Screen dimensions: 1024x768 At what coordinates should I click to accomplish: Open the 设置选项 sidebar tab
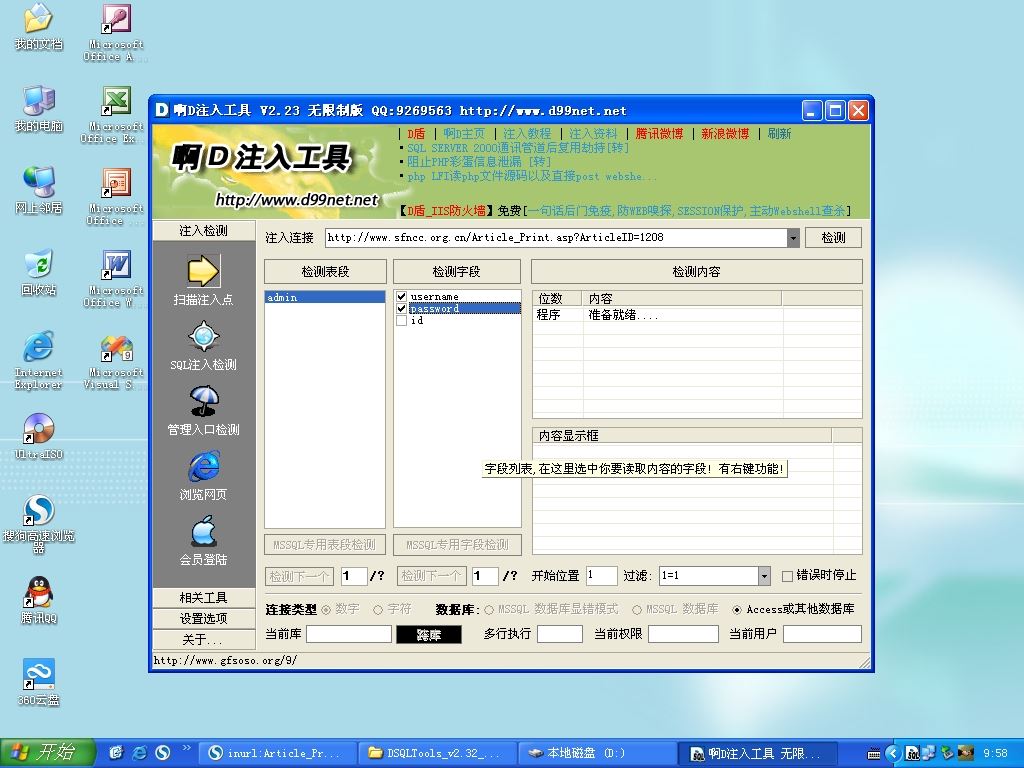click(203, 618)
